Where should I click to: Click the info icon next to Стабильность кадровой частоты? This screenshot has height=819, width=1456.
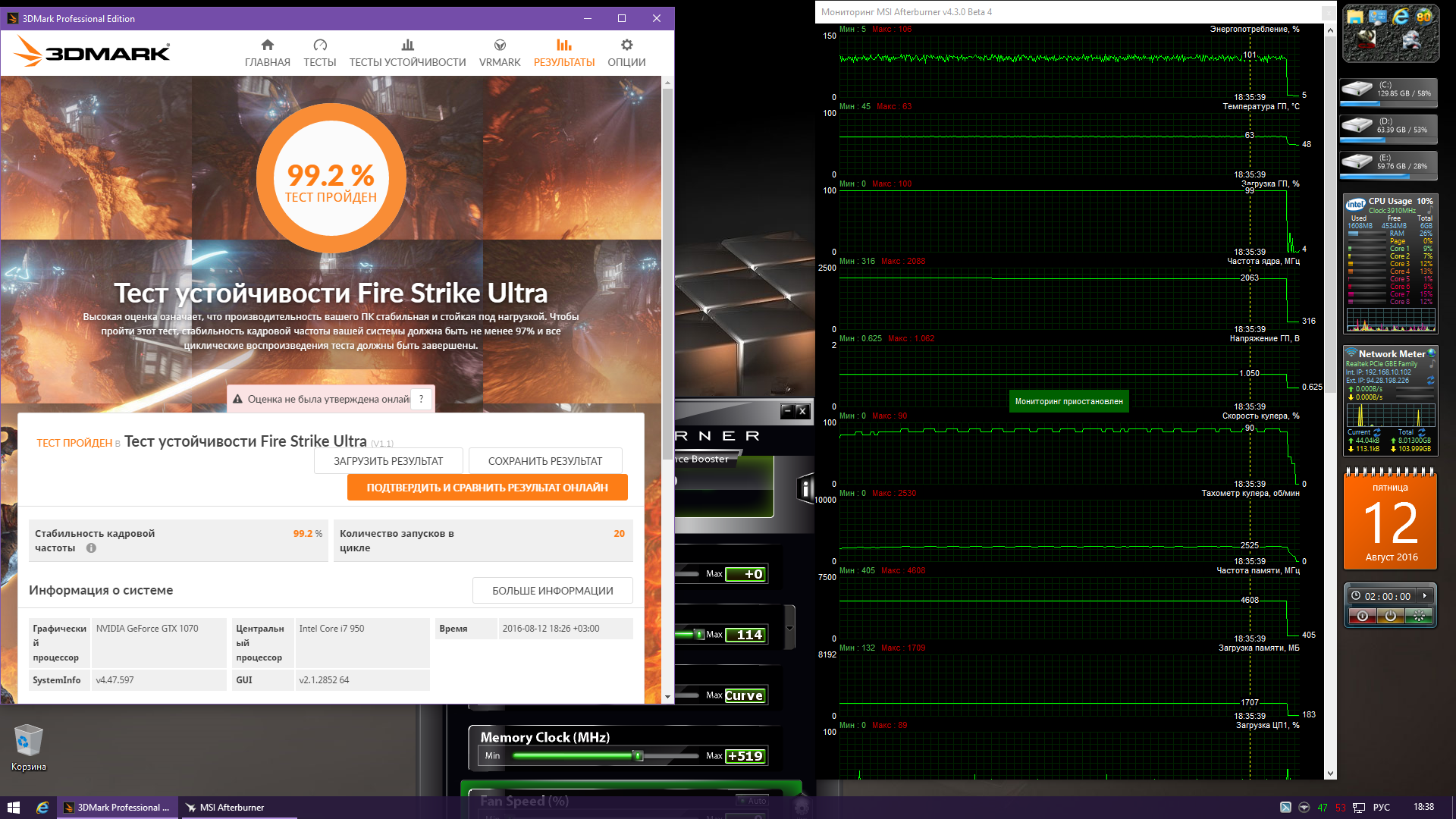pyautogui.click(x=91, y=548)
